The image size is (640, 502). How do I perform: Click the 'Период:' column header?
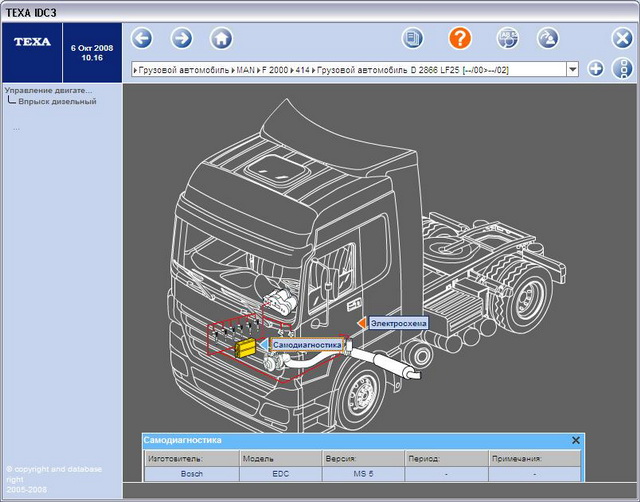point(447,459)
